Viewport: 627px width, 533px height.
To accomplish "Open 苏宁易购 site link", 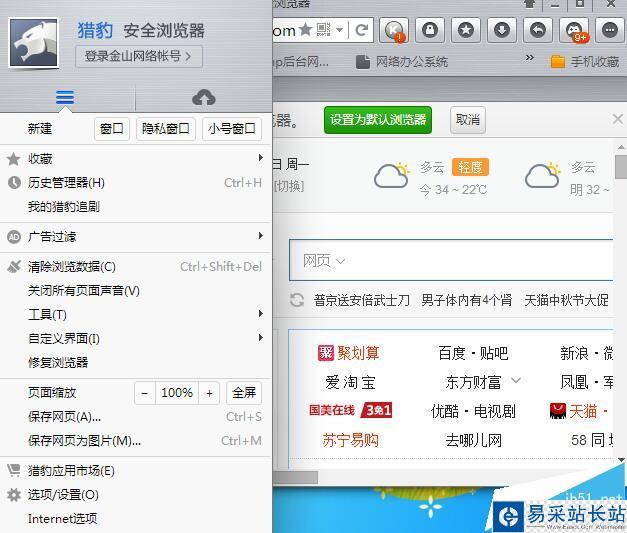I will pyautogui.click(x=350, y=440).
